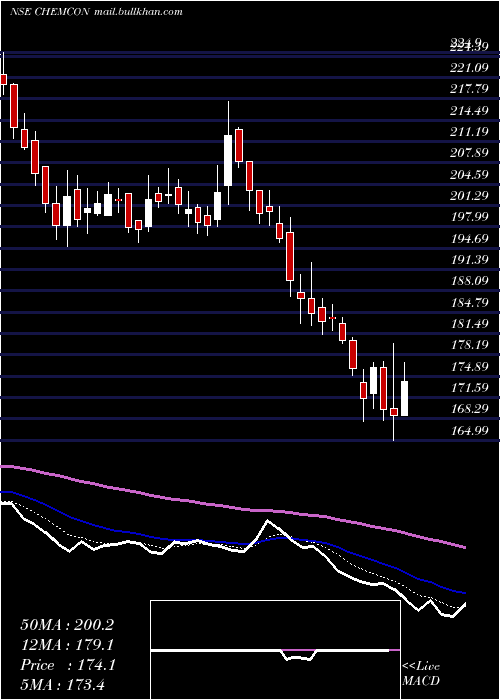The image size is (500, 700).
Task: Click the 217.79 price axis label
Action: click(x=469, y=89)
